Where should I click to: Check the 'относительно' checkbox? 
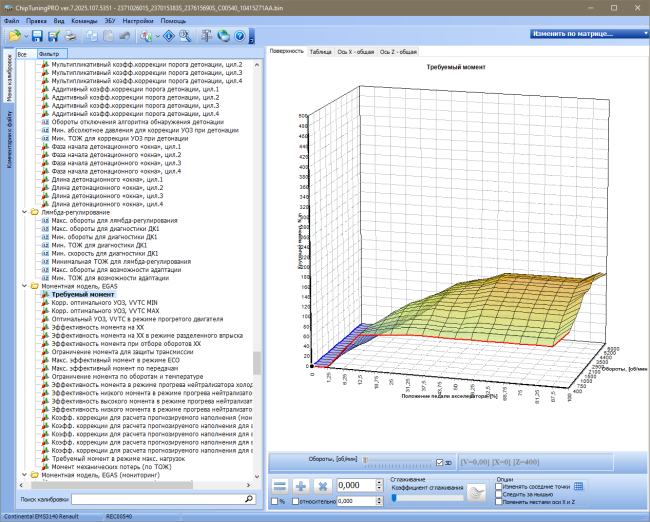(x=295, y=502)
